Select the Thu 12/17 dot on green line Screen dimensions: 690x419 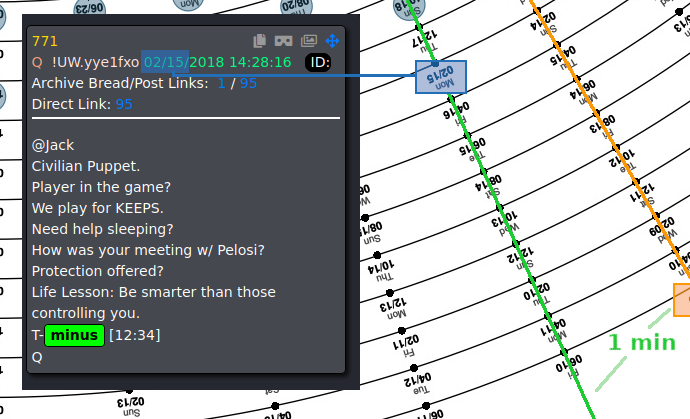click(x=419, y=27)
